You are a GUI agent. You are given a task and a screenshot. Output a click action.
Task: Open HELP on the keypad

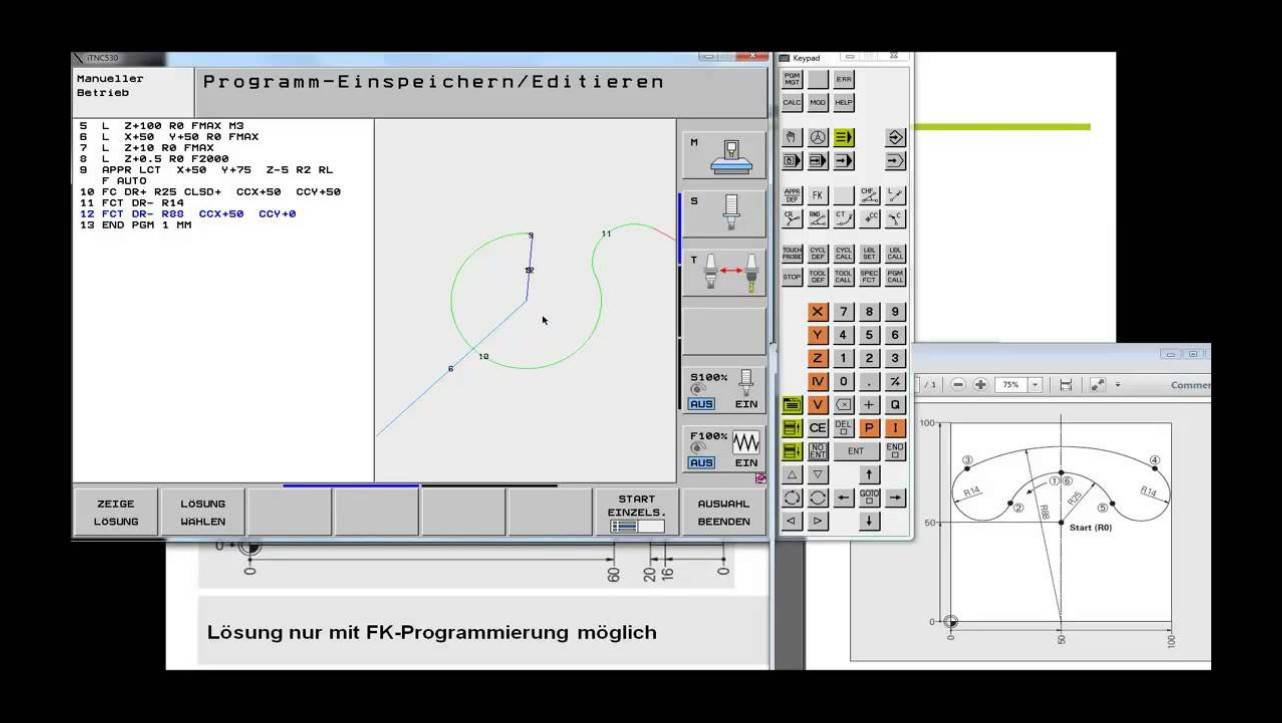tap(844, 102)
